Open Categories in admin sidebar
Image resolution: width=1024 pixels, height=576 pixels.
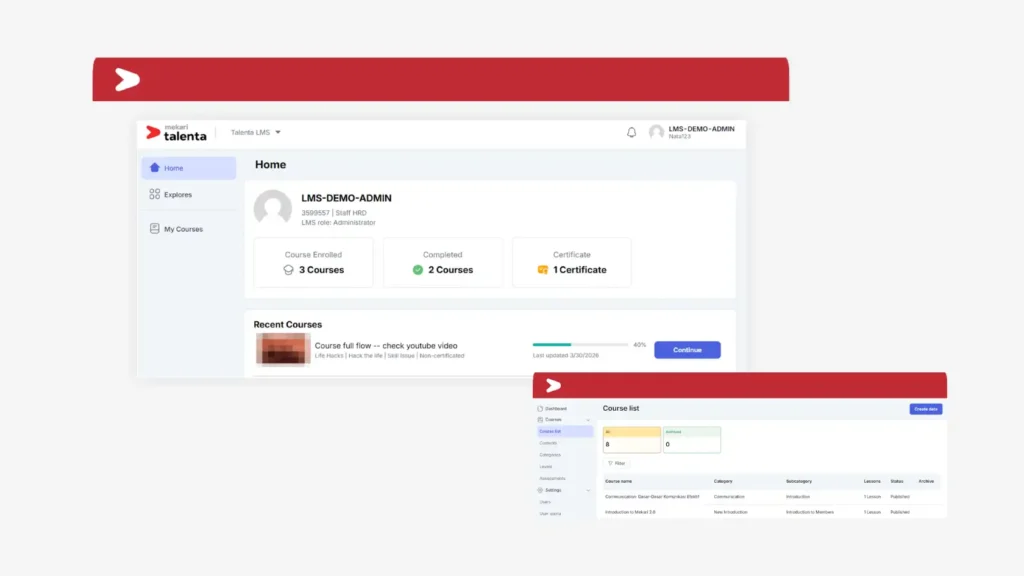pos(550,455)
